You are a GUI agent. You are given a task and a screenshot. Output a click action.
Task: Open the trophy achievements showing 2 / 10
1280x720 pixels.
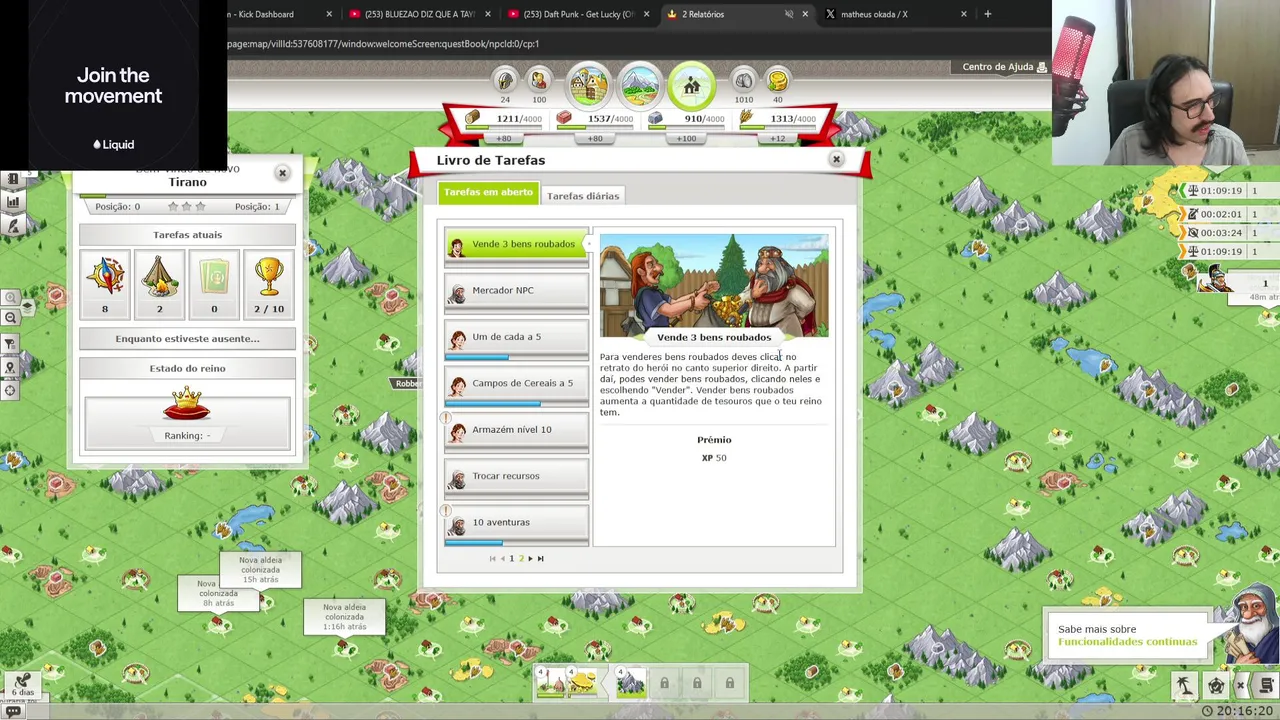(x=268, y=284)
